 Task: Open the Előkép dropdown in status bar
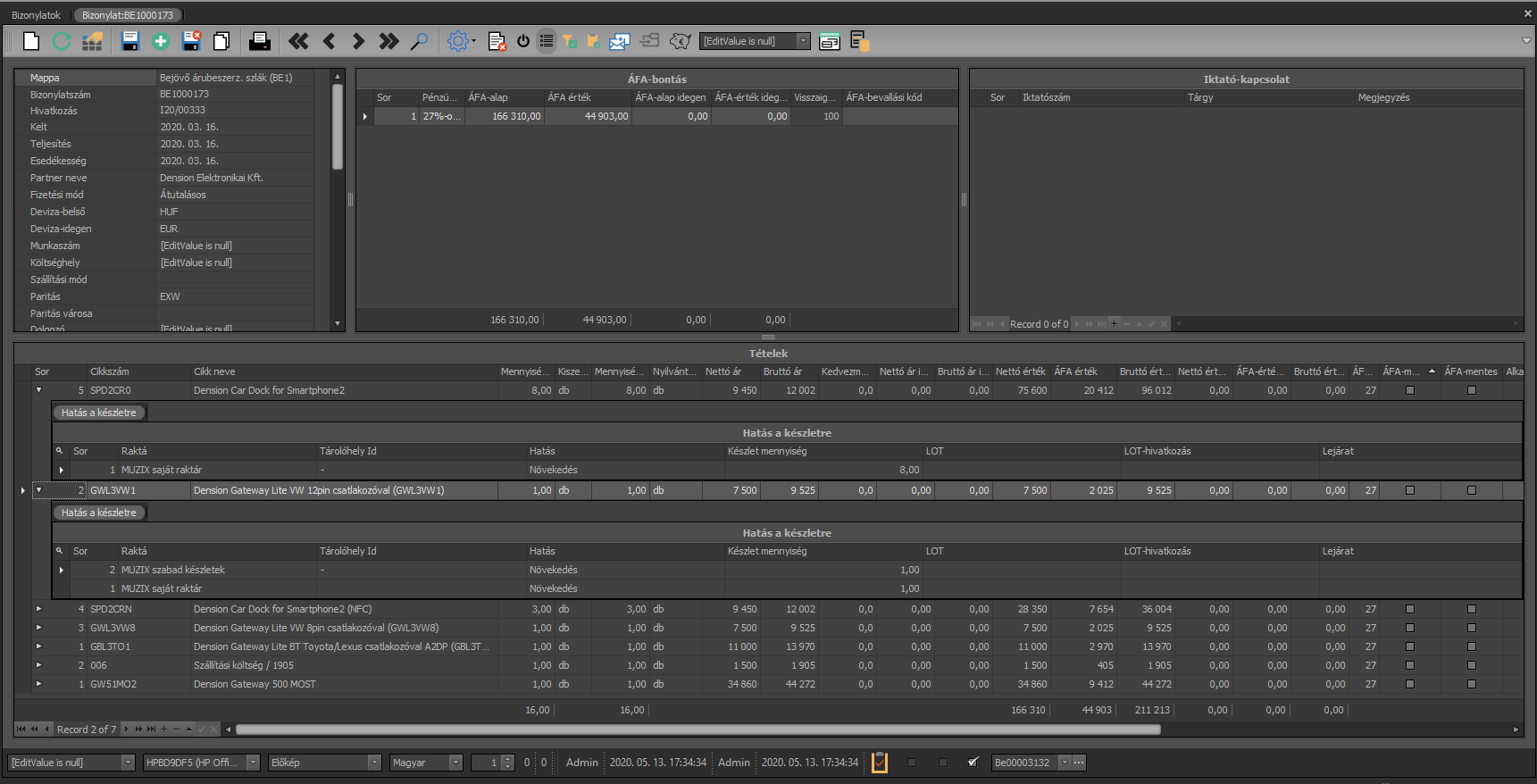point(374,763)
